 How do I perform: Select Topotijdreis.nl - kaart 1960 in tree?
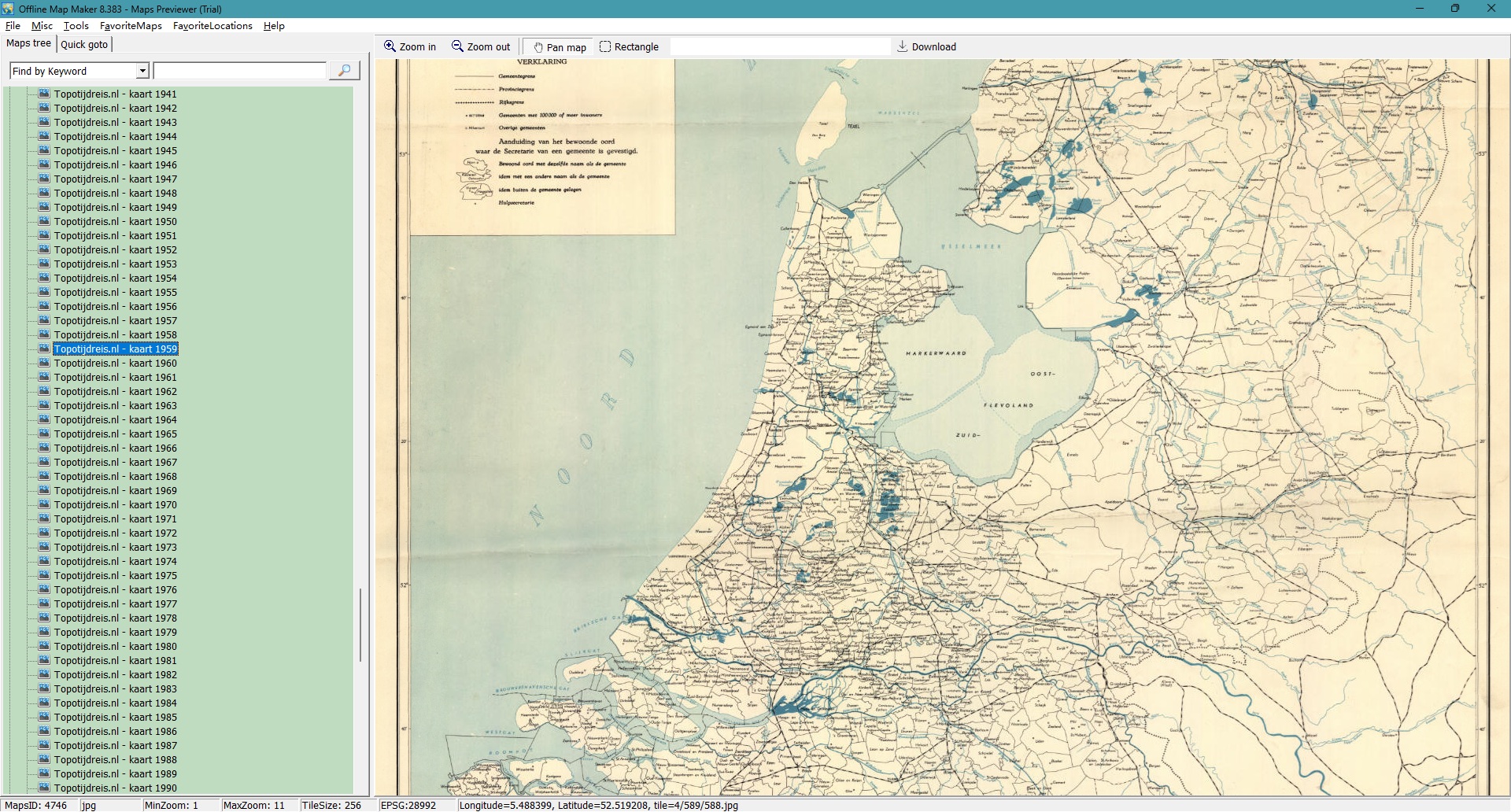[x=115, y=363]
